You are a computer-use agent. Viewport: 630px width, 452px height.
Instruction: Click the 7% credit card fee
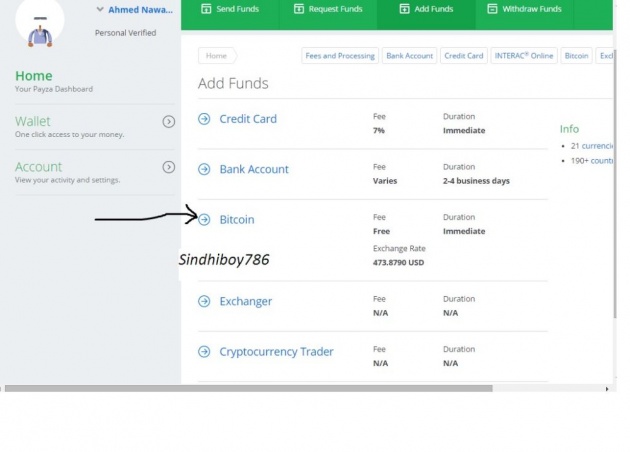click(378, 131)
